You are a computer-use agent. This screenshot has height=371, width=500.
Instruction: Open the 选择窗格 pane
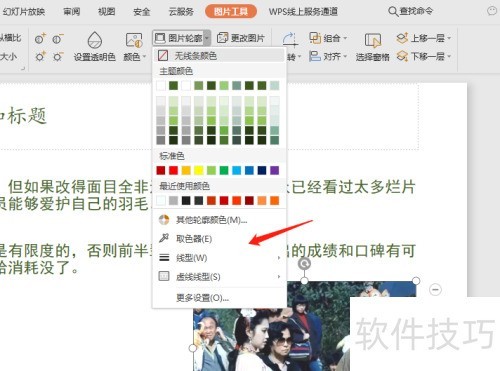point(372,47)
